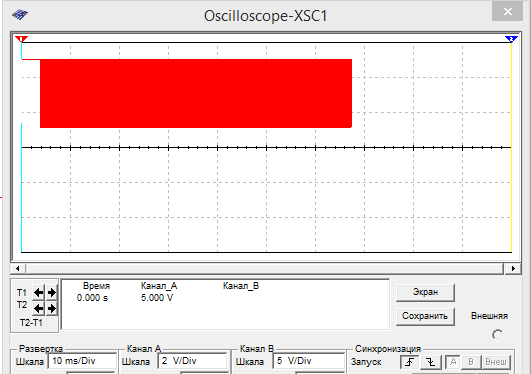
Task: Set trigger source to channel B
Action: pos(471,362)
